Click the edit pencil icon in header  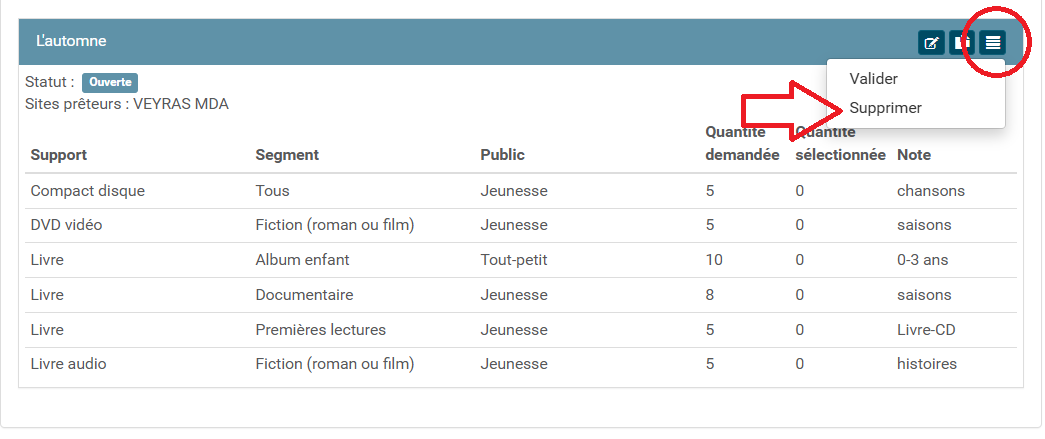point(932,42)
